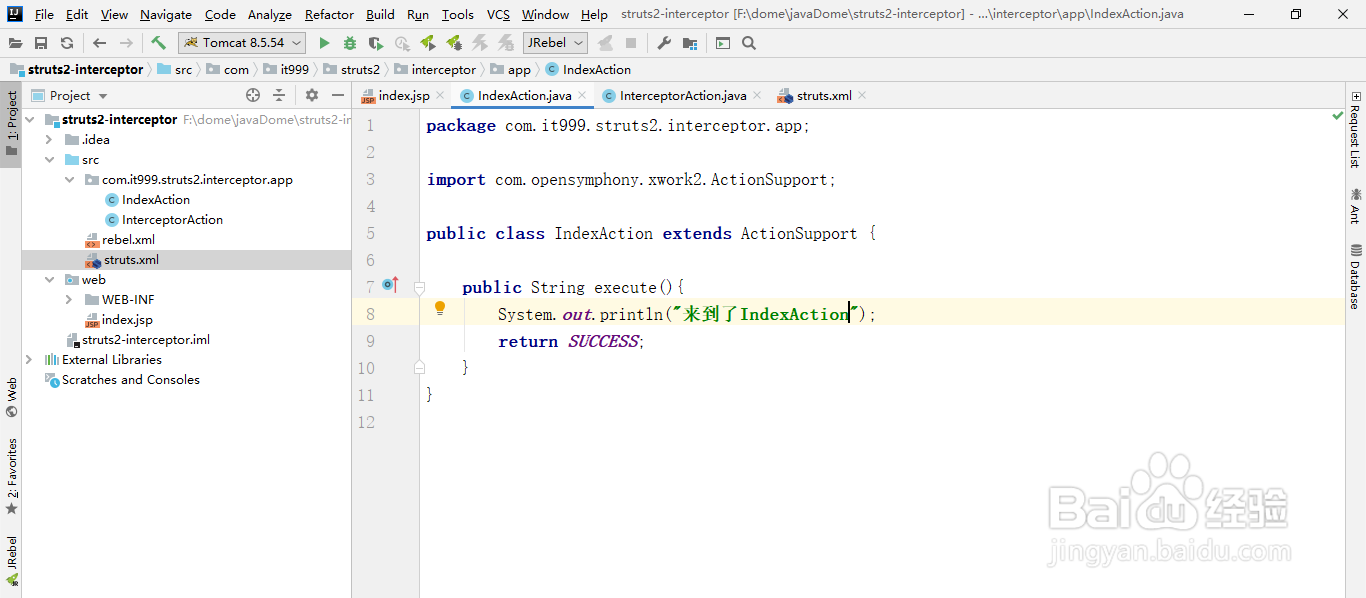This screenshot has height=598, width=1366.
Task: Navigate back with the left arrow
Action: point(99,43)
